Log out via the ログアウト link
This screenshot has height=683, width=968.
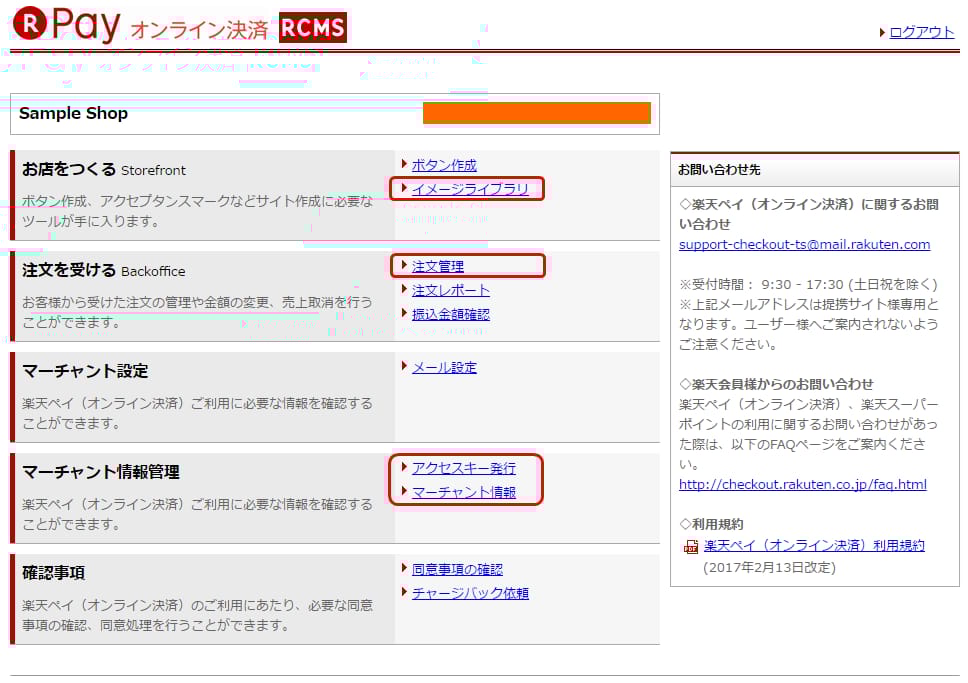point(921,32)
